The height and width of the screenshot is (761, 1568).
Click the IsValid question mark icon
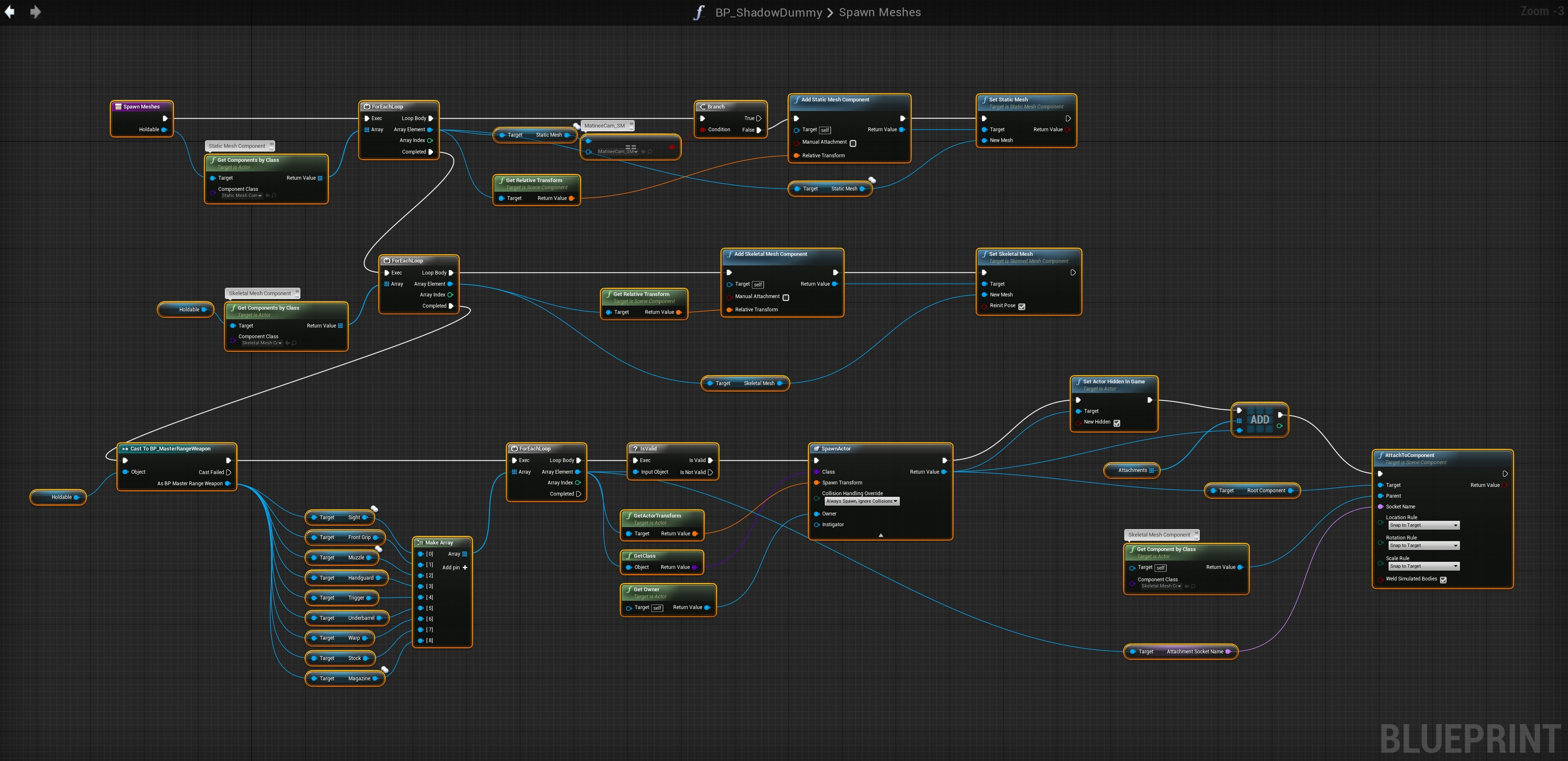click(635, 449)
